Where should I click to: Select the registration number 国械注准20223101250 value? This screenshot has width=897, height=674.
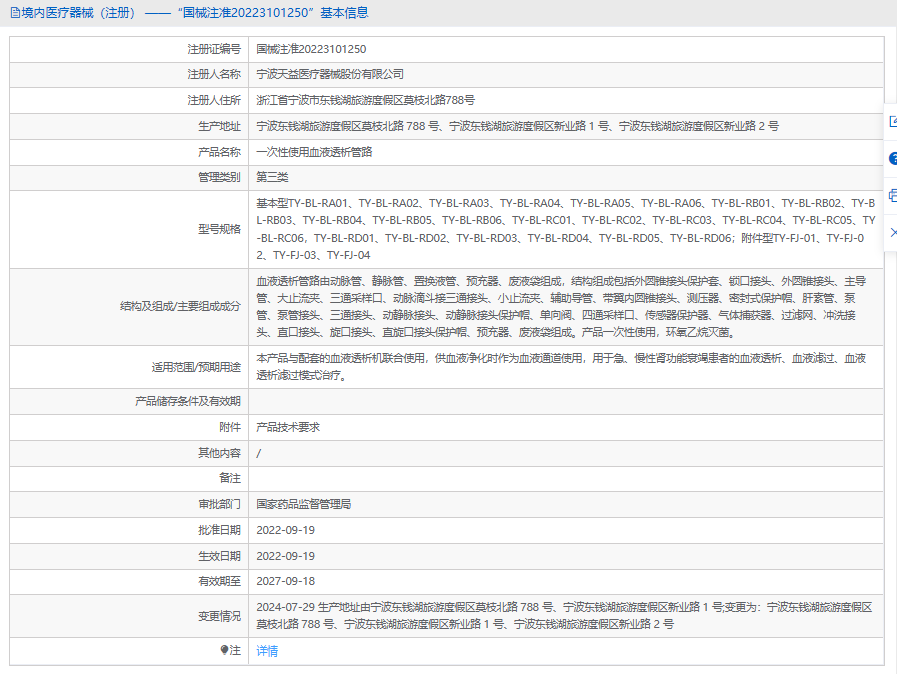(x=311, y=49)
